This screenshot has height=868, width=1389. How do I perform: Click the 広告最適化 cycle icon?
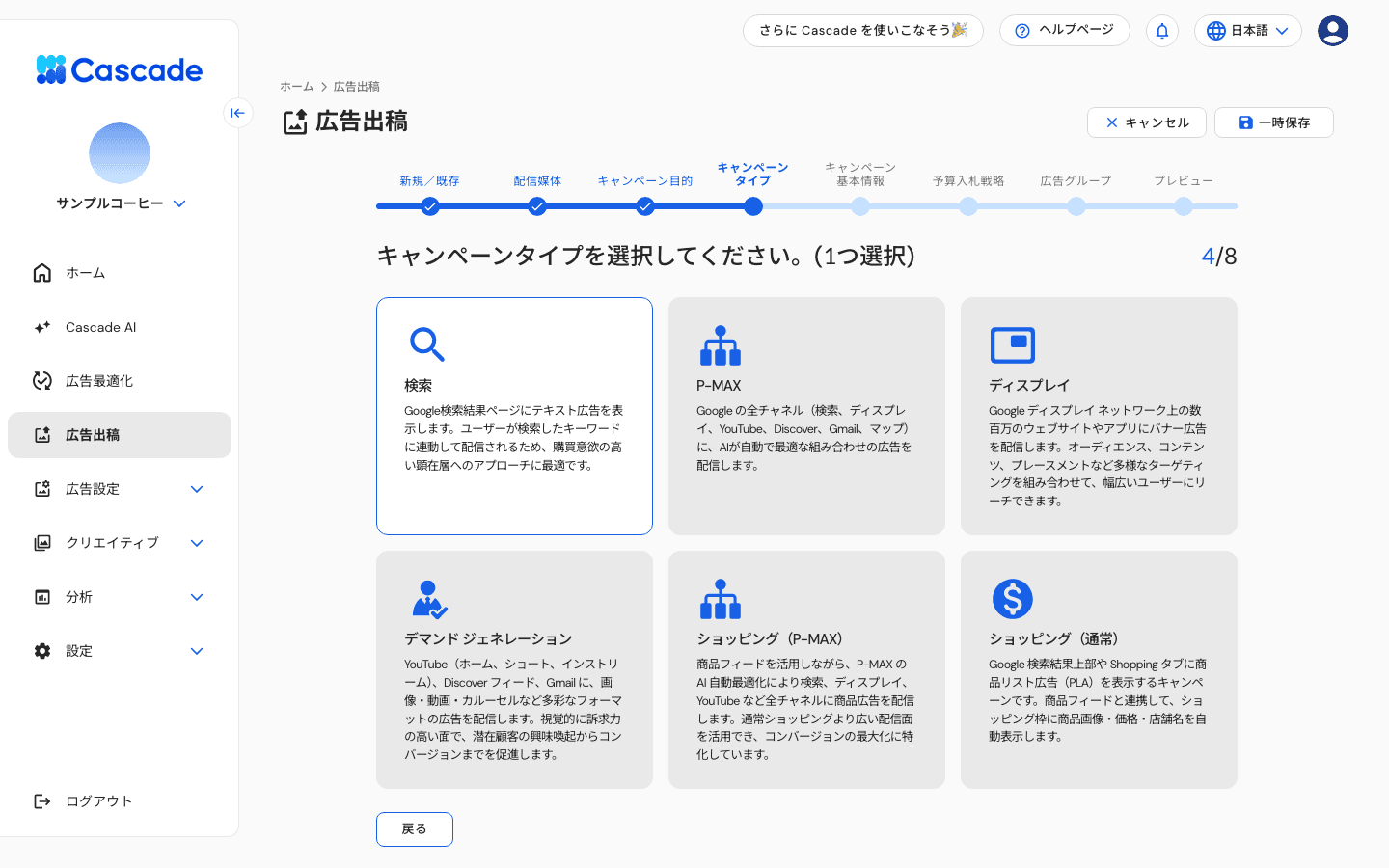pyautogui.click(x=42, y=381)
